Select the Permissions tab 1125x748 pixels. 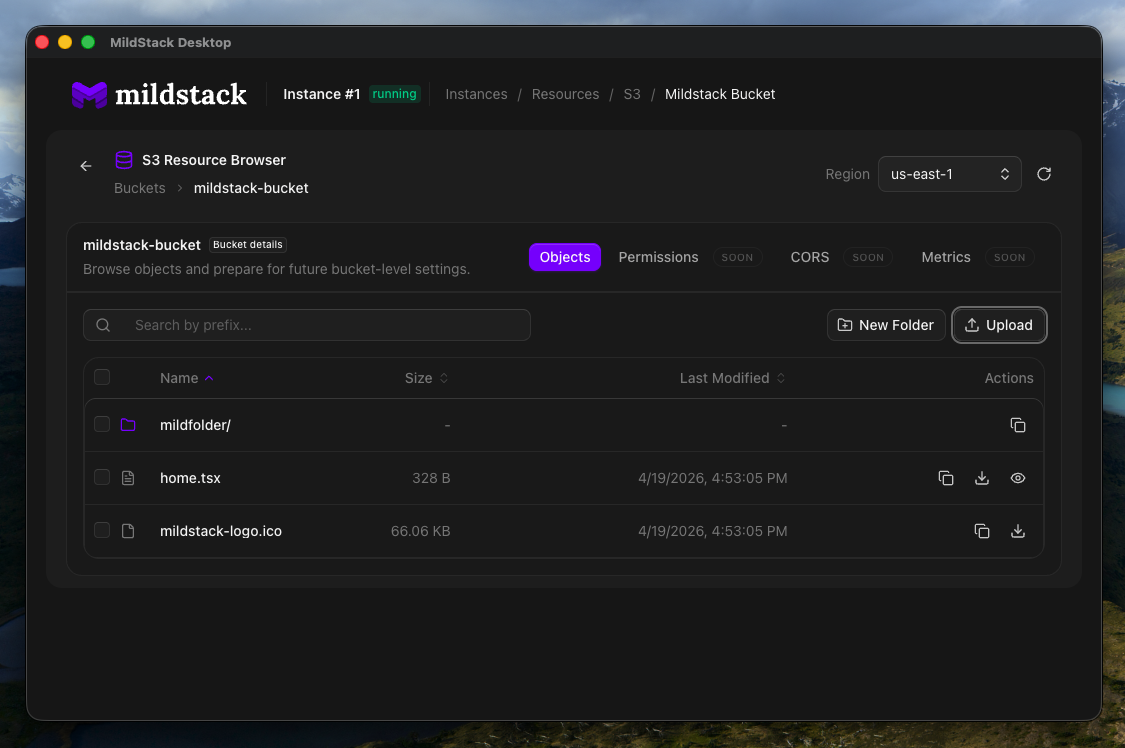(x=658, y=257)
